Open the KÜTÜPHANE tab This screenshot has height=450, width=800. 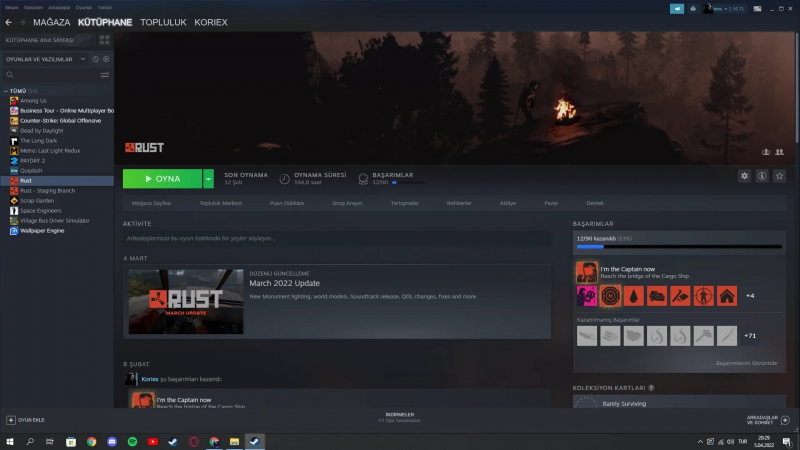coord(105,22)
